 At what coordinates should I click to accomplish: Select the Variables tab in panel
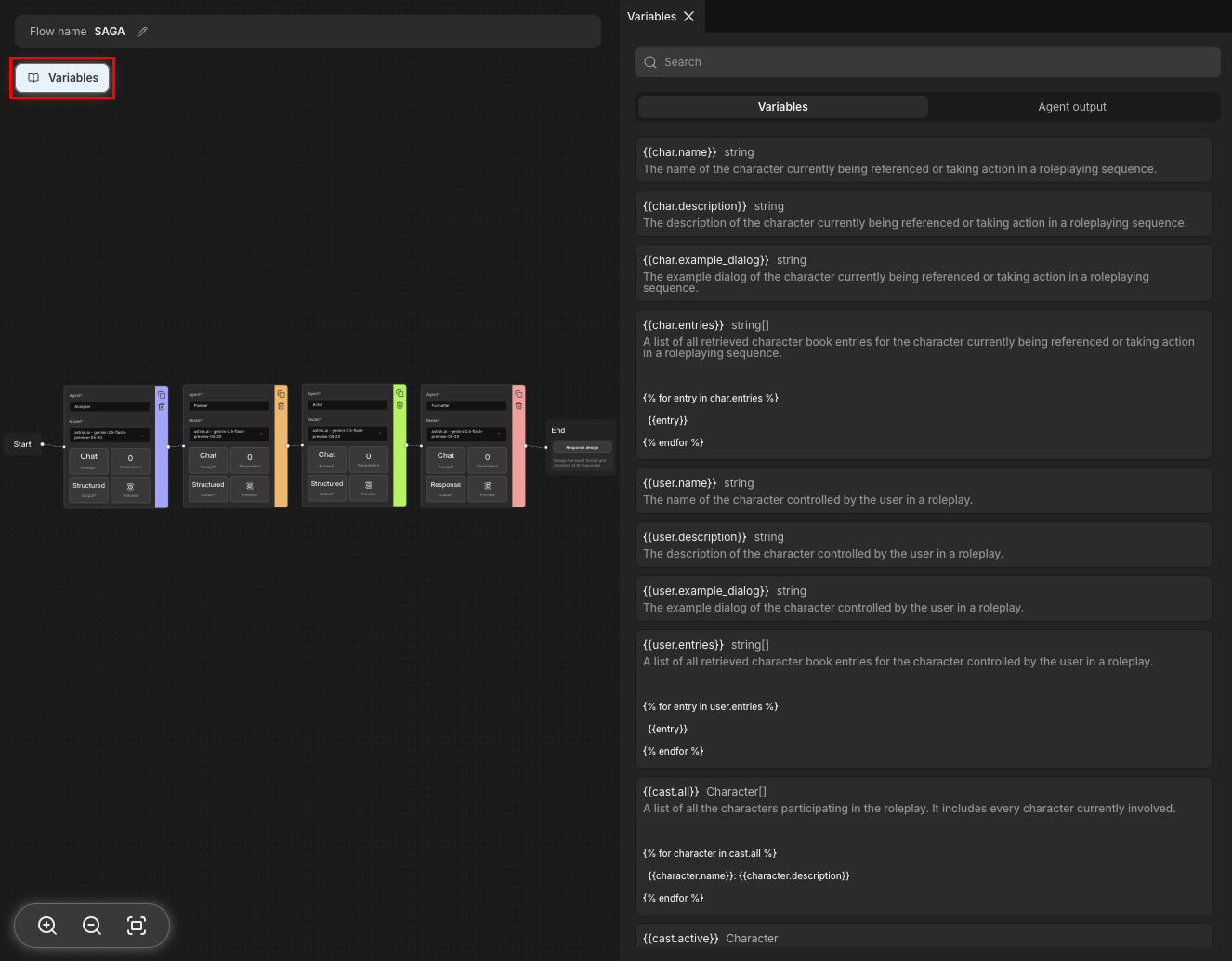click(783, 107)
